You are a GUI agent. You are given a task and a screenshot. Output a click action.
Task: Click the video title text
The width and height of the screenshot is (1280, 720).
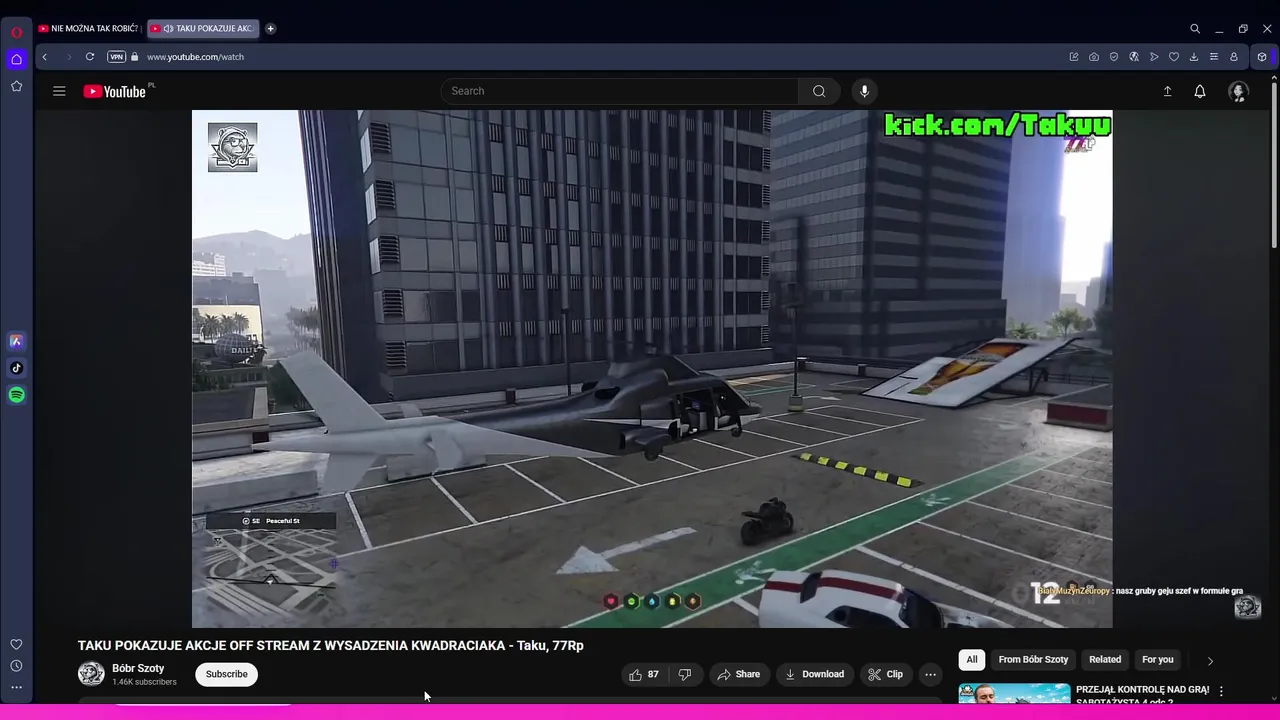click(331, 645)
